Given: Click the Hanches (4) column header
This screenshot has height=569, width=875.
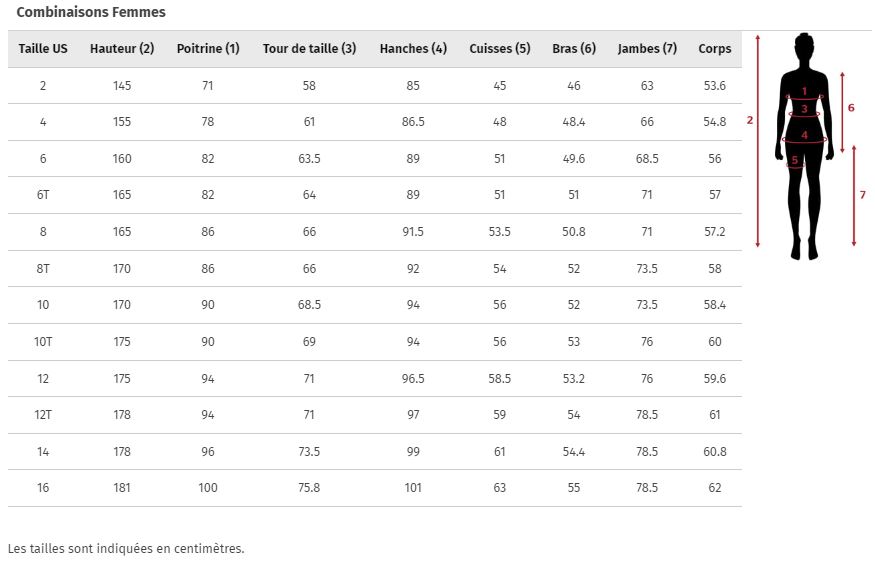Looking at the screenshot, I should [x=413, y=49].
